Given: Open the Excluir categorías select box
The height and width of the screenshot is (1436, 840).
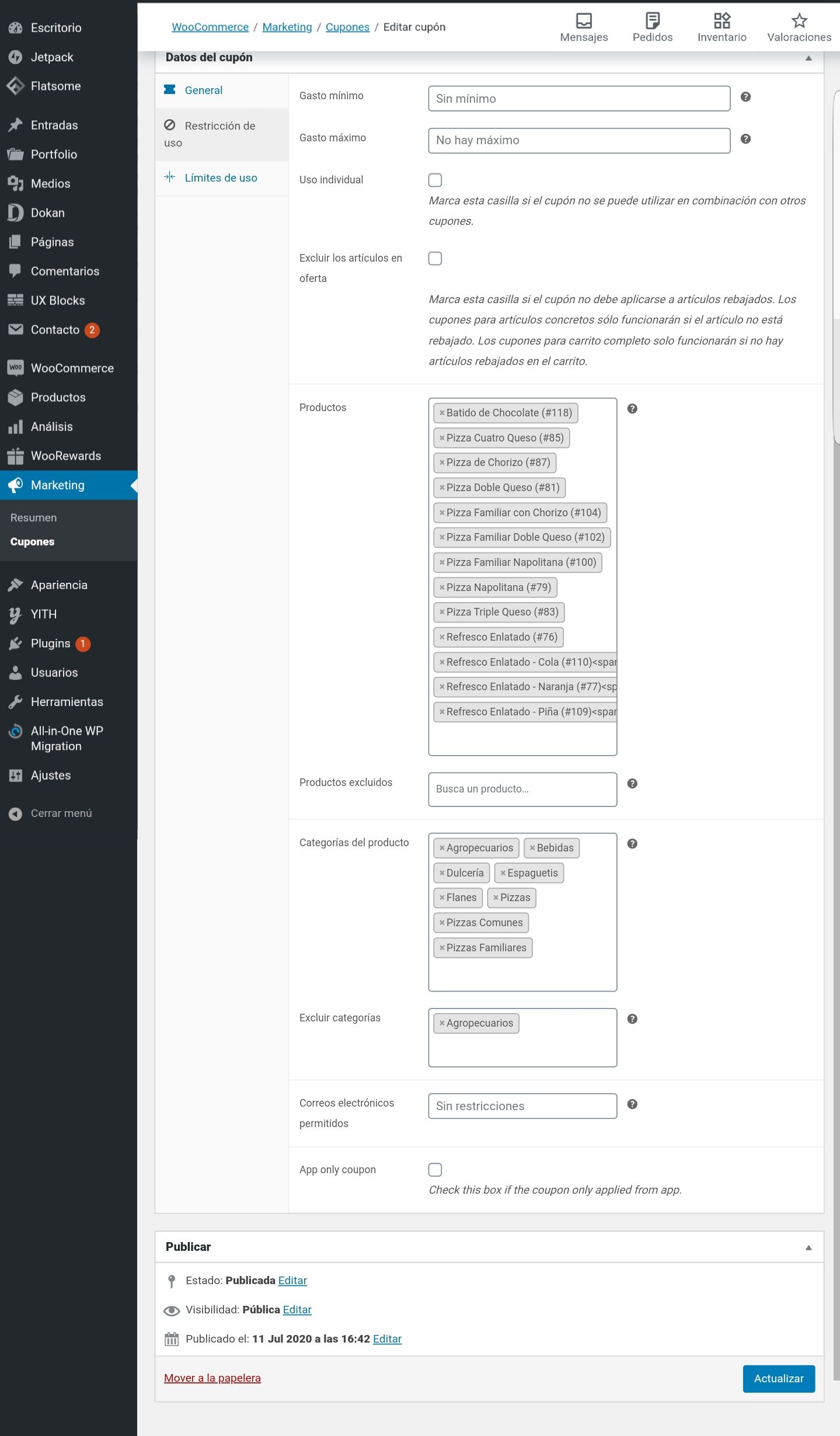Looking at the screenshot, I should tap(522, 1038).
